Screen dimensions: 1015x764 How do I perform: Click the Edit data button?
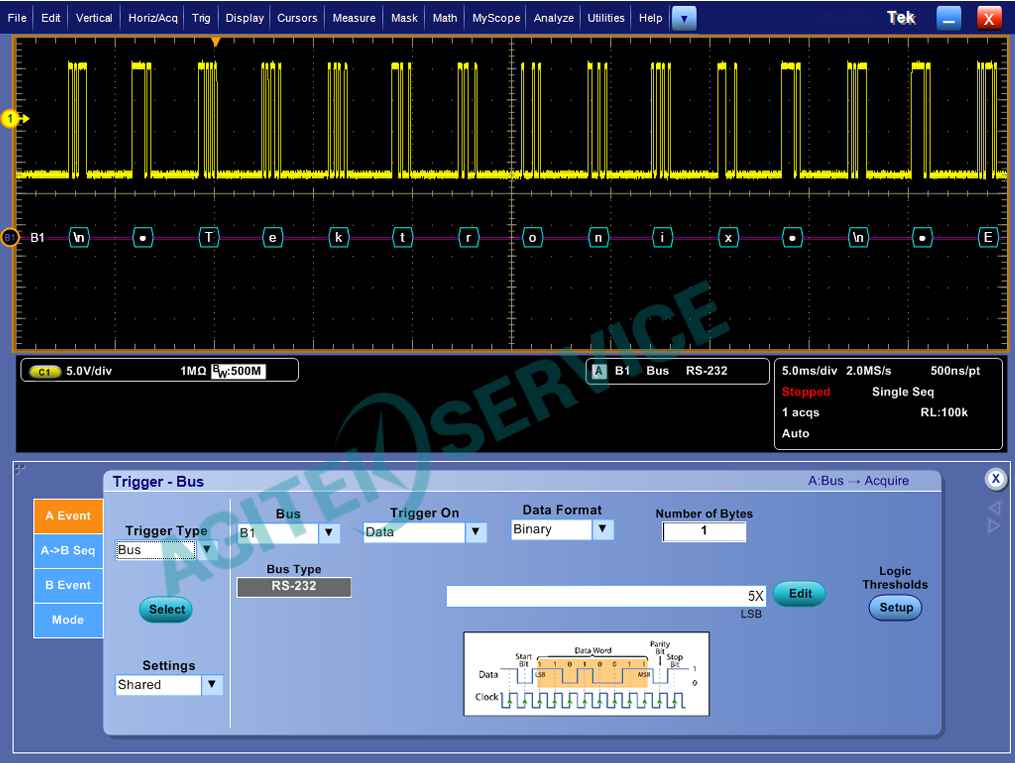click(800, 594)
